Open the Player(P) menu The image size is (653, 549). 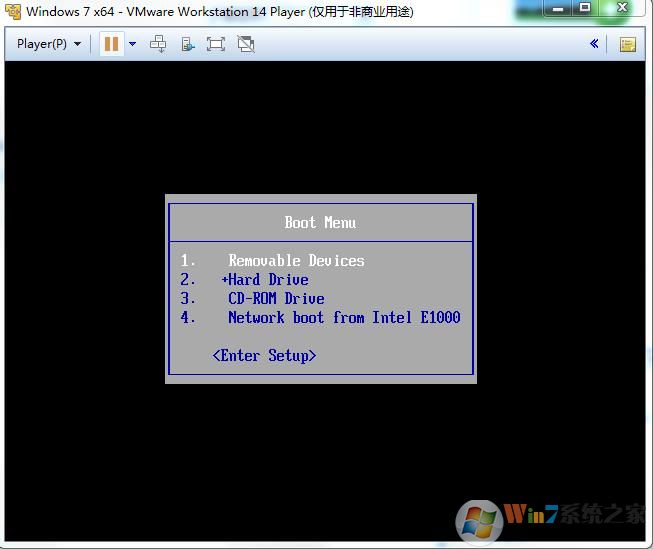pyautogui.click(x=48, y=44)
